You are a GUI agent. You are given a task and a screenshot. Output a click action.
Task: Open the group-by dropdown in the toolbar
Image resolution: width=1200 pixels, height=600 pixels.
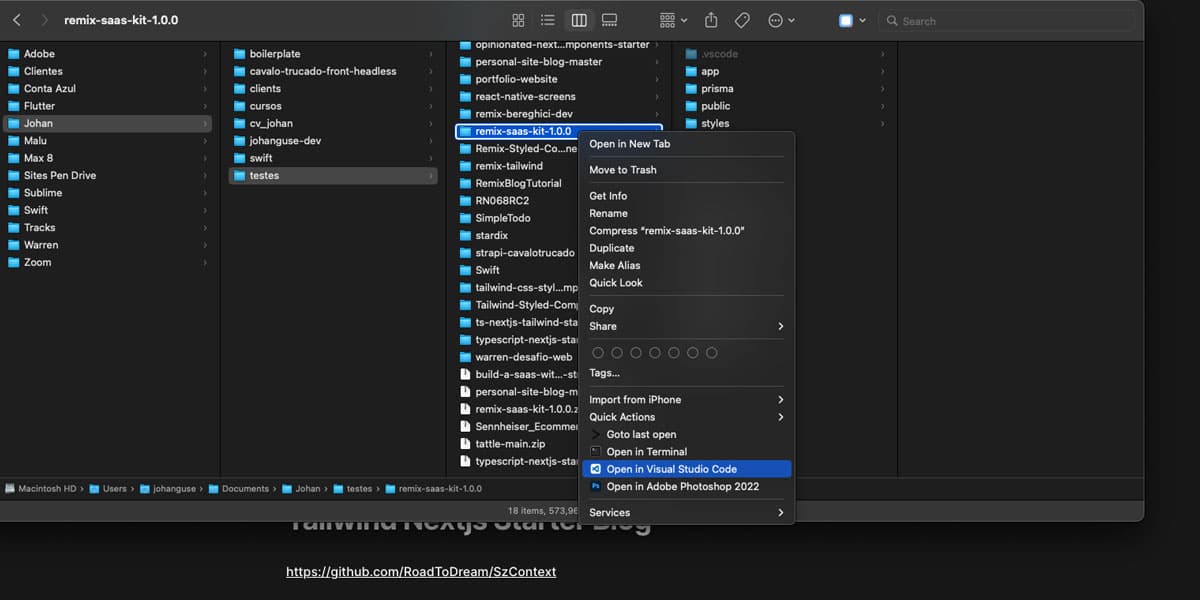[672, 19]
